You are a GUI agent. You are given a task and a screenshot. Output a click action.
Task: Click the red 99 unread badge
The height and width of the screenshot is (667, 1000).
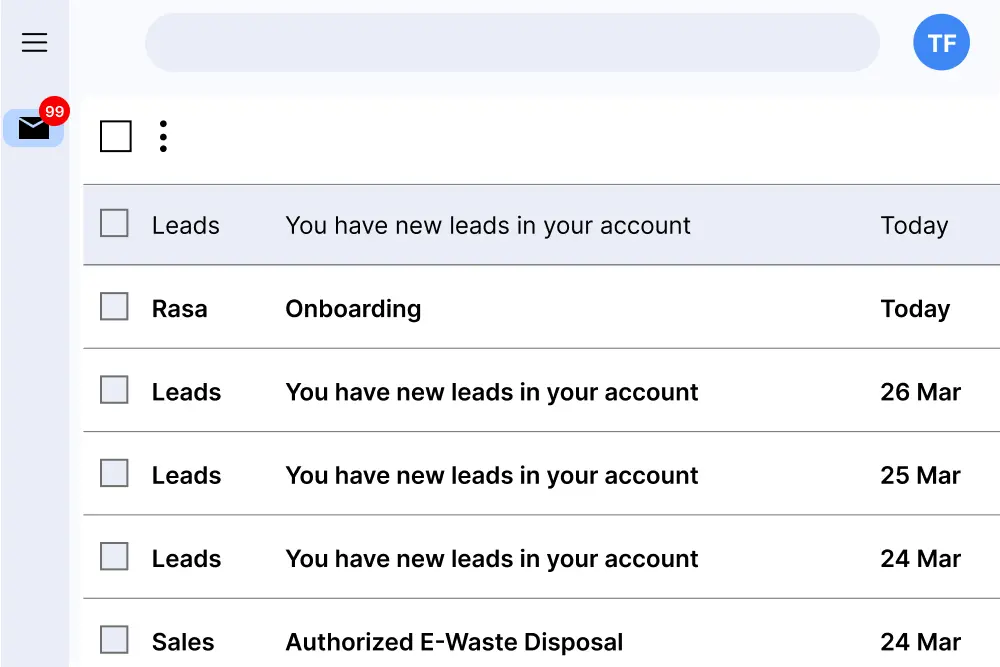tap(54, 111)
